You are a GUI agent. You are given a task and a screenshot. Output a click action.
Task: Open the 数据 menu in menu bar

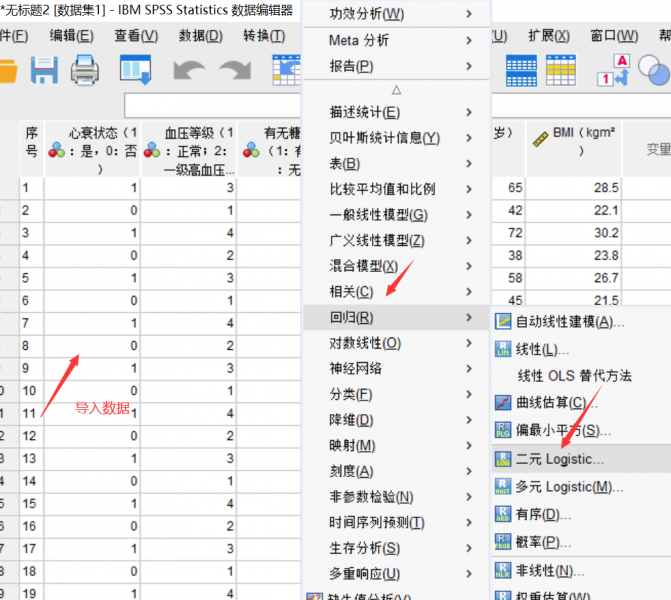click(x=200, y=36)
